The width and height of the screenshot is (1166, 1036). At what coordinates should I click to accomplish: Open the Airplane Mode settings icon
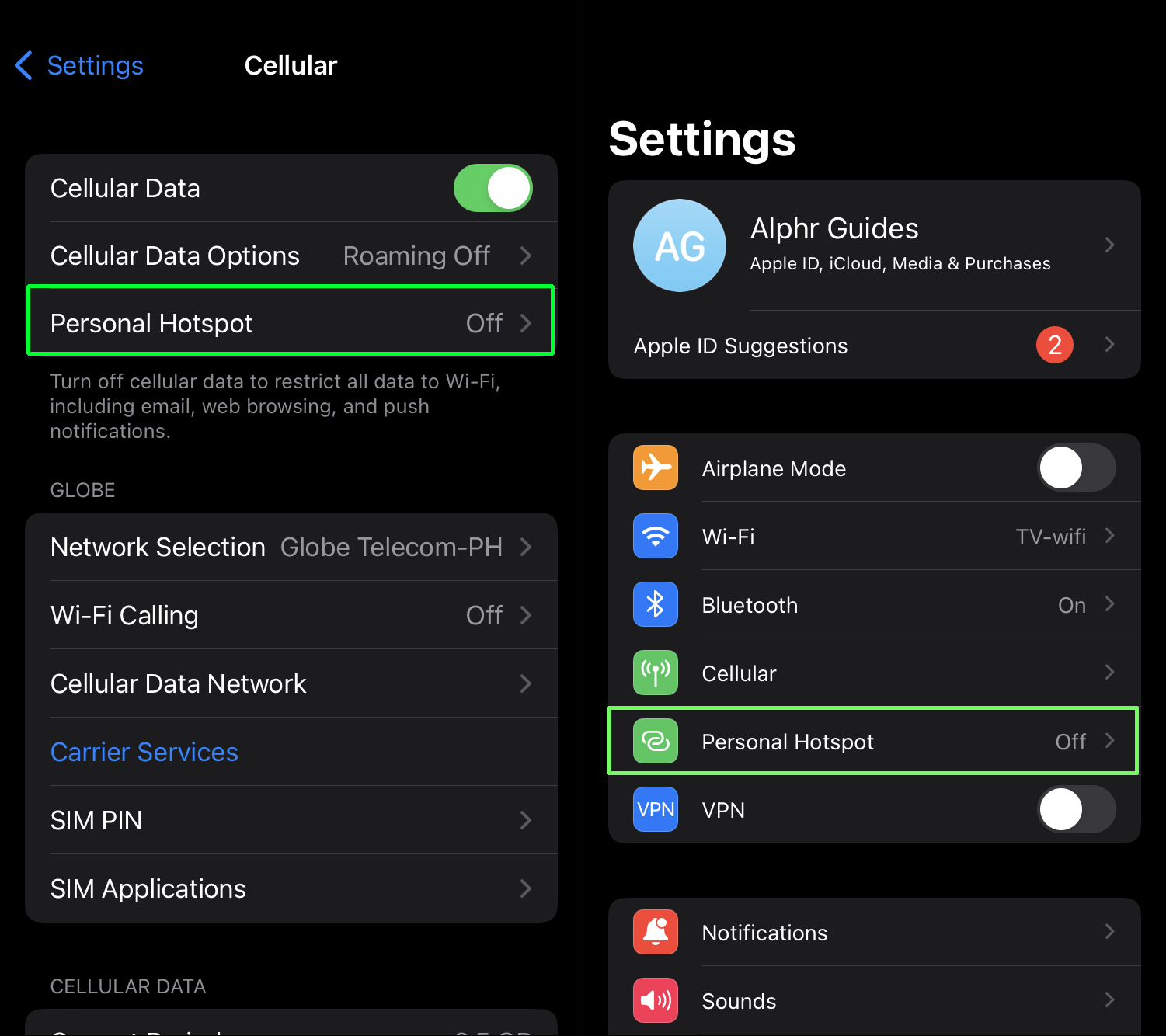[655, 468]
